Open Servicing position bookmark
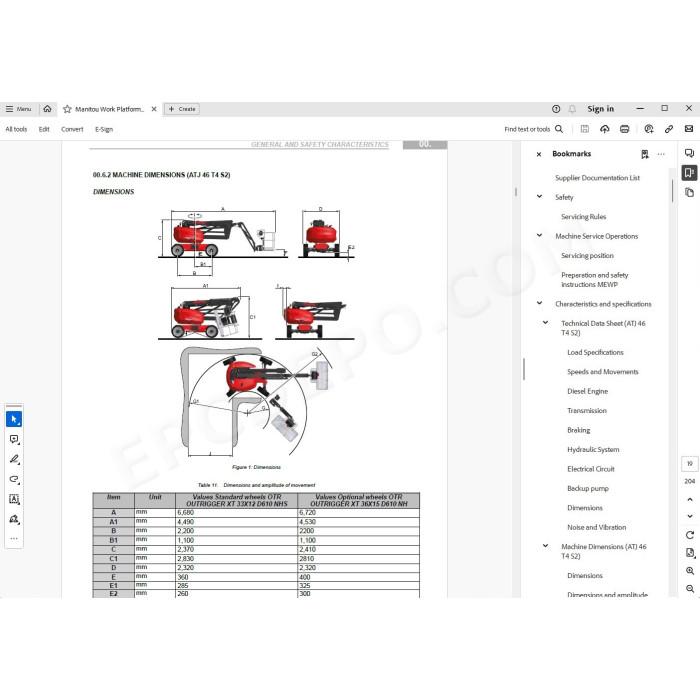Screen dimensions: 700x700 587,255
